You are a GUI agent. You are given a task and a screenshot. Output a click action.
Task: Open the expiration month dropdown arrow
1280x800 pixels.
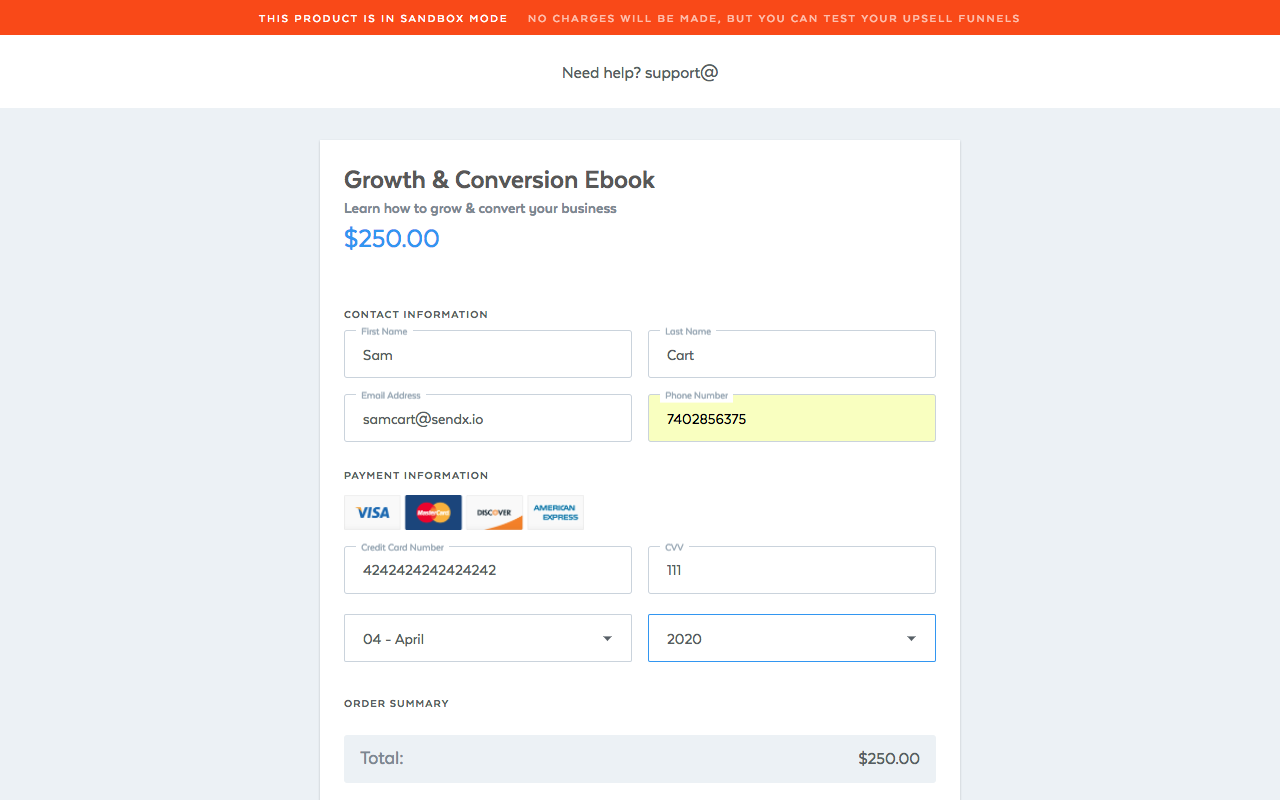(607, 639)
